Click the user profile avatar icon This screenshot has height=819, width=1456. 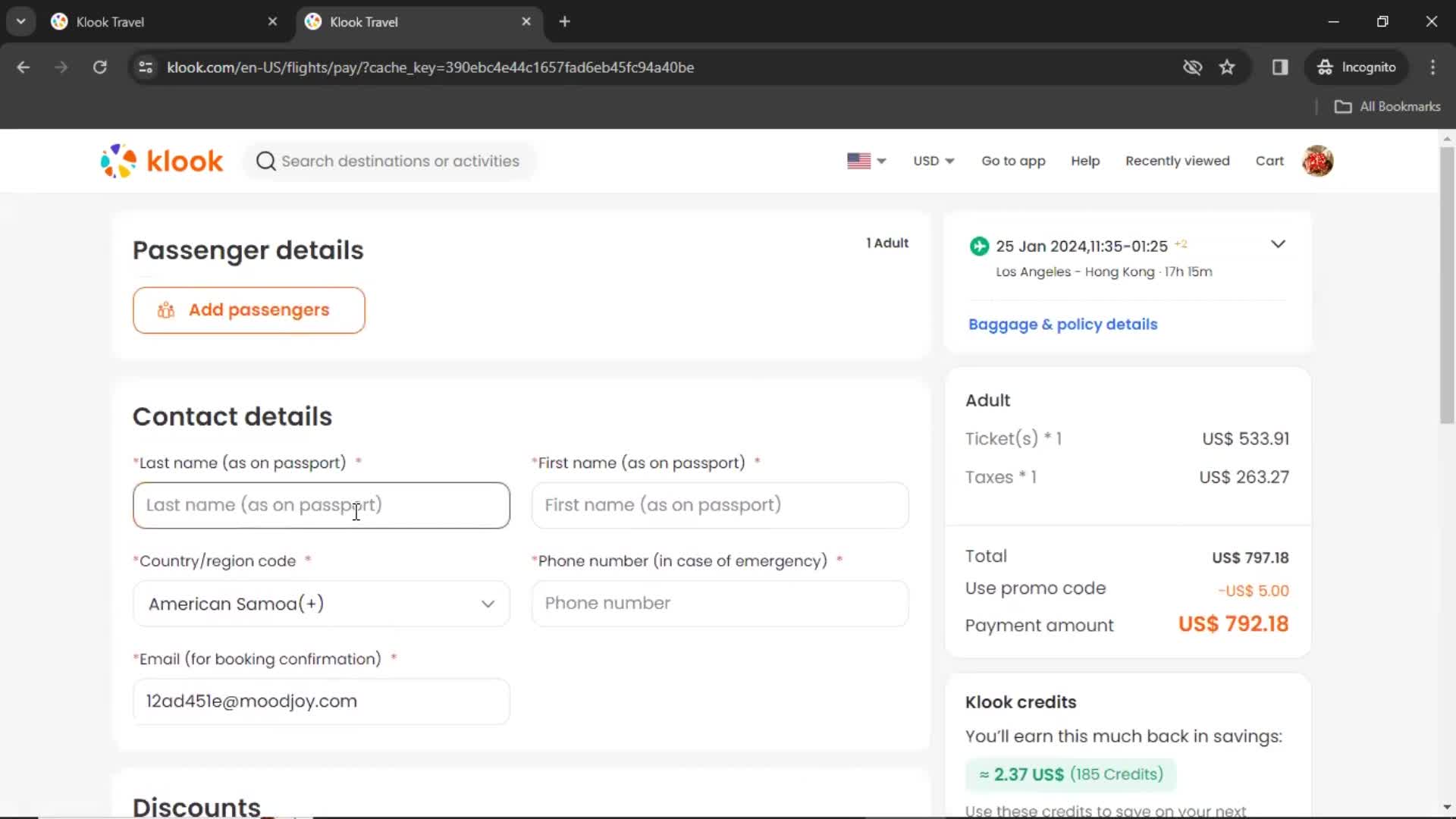1318,161
